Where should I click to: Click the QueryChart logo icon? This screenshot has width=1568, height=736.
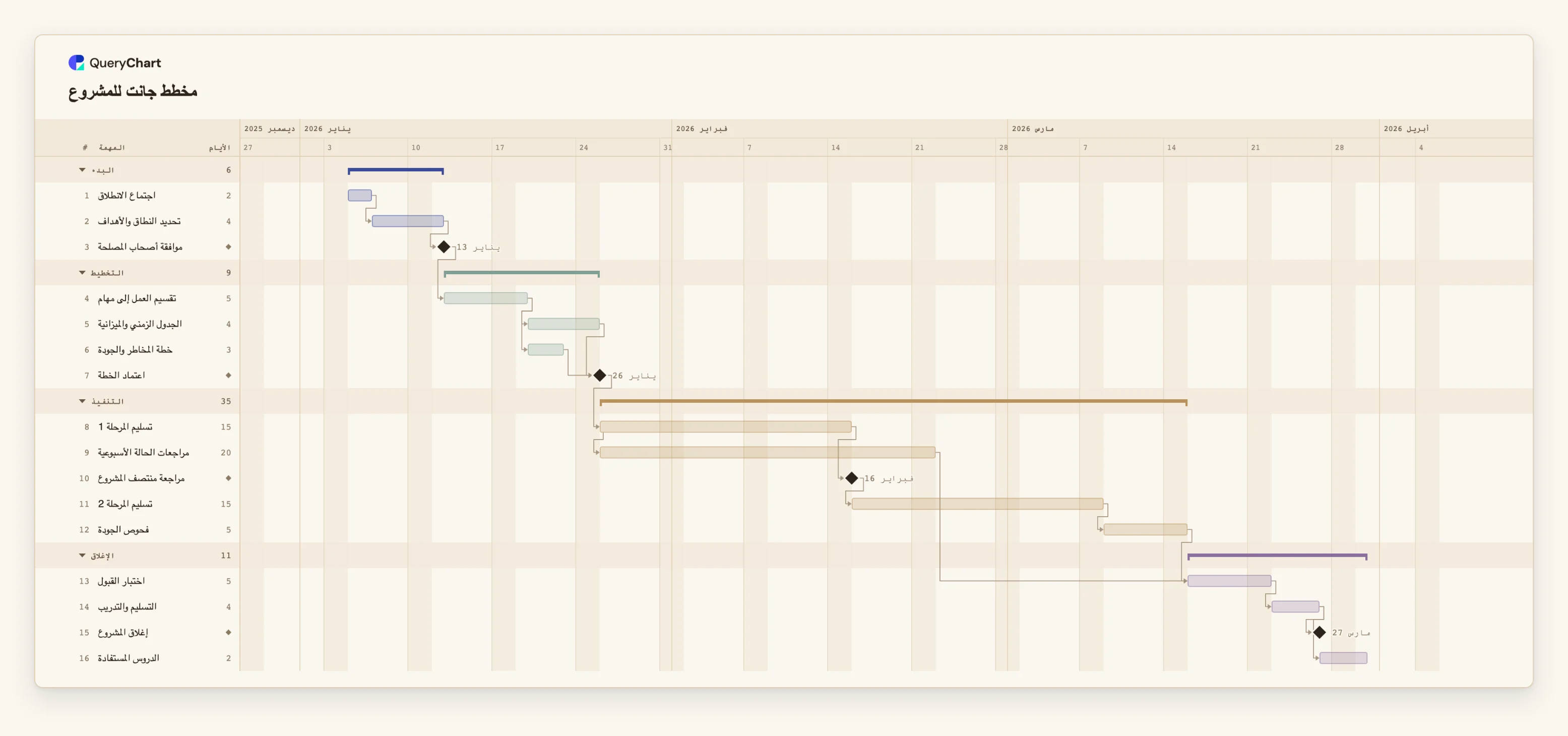(x=76, y=63)
